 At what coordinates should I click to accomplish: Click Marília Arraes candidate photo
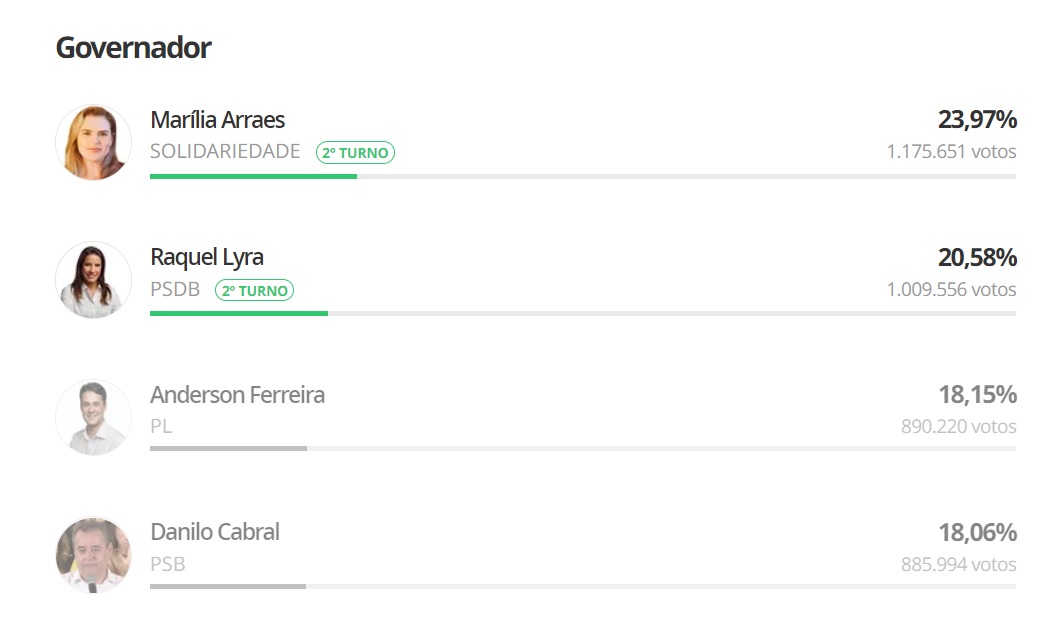pos(93,142)
